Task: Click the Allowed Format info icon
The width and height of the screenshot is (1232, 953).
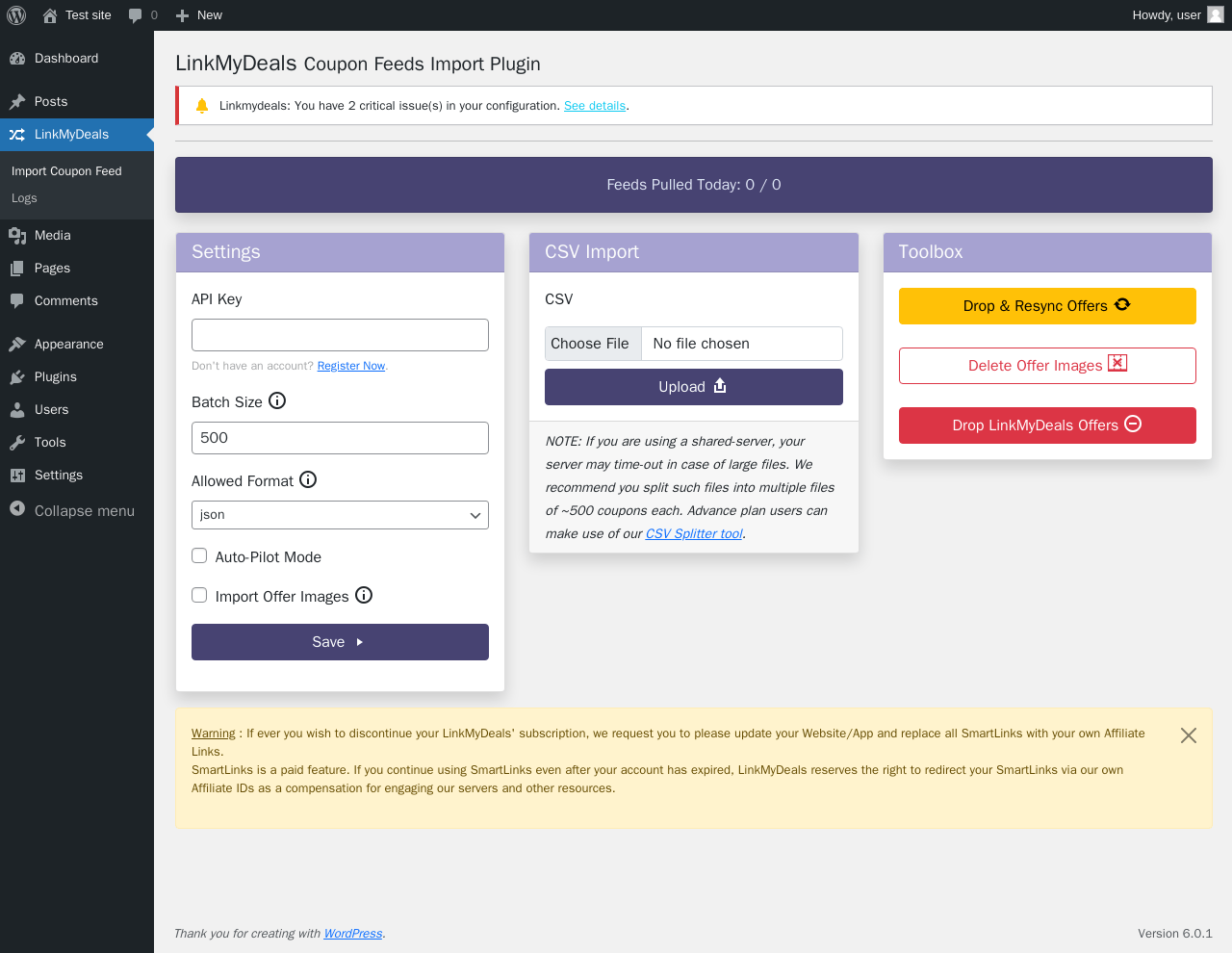Action: [x=308, y=479]
